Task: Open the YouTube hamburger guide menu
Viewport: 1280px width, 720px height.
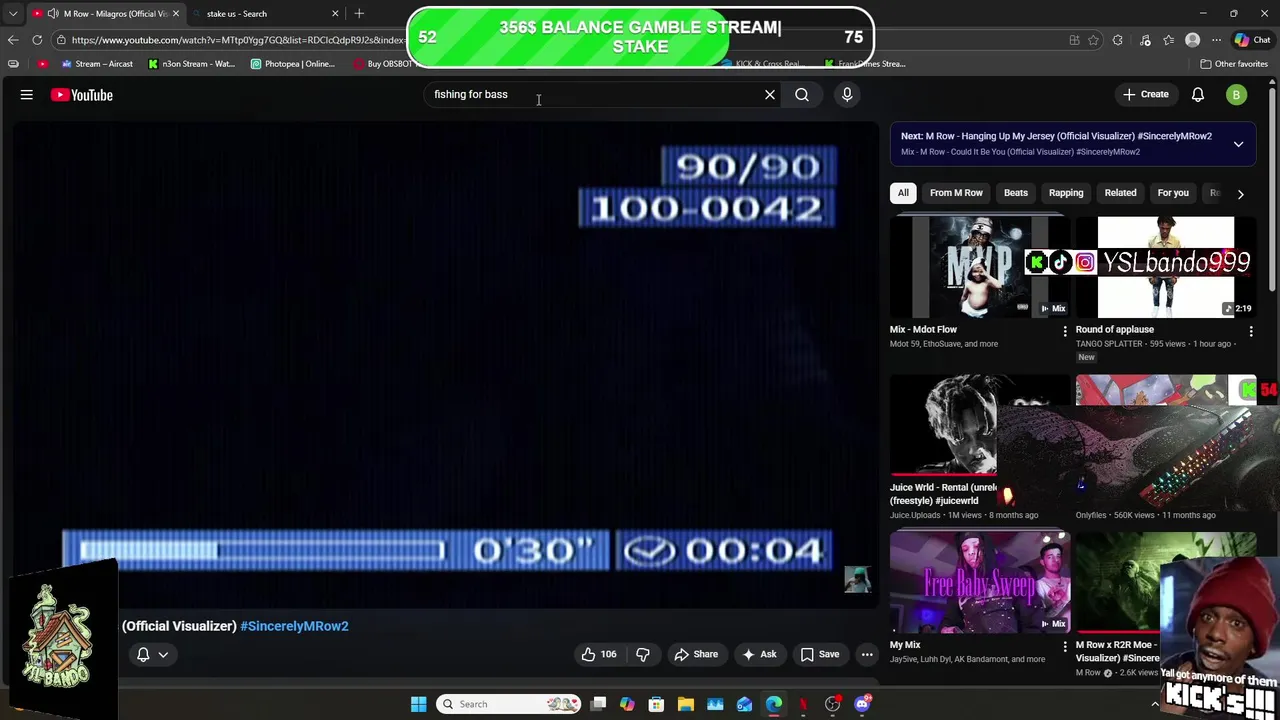Action: pos(27,95)
